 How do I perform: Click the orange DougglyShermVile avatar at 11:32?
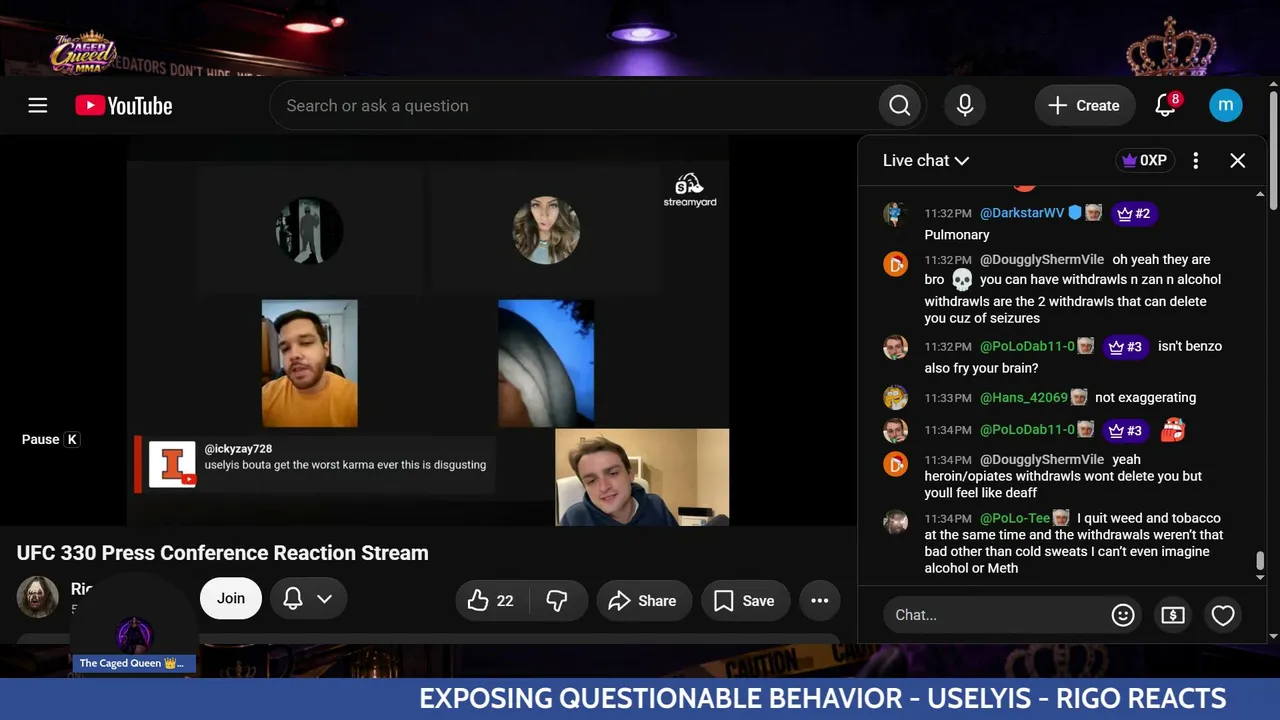click(x=895, y=263)
